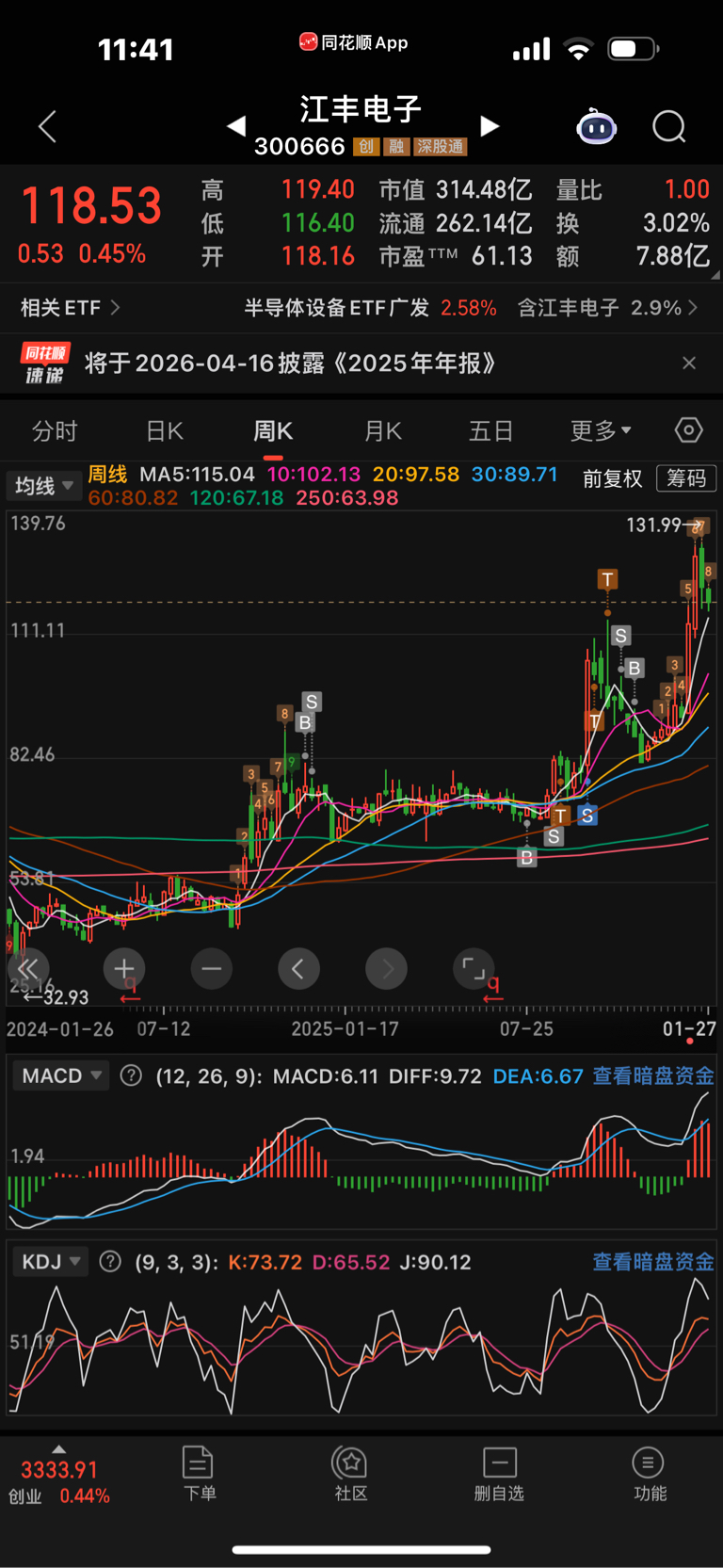Viewport: 723px width, 1568px height.
Task: Tap the 同花顺速递 news logo
Action: point(44,364)
